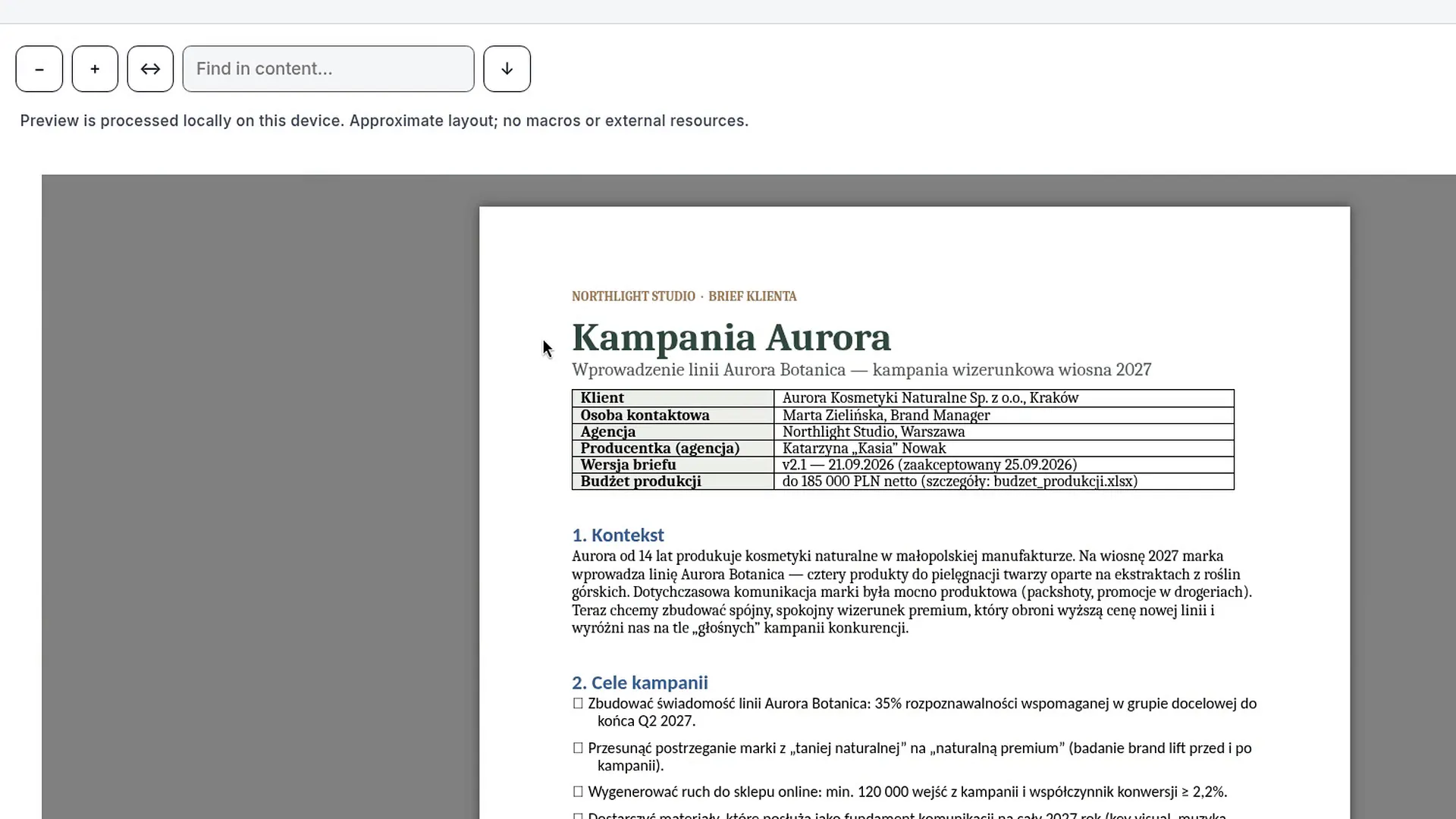This screenshot has height=819, width=1456.
Task: Click the paragraph starting 'Aurora od 14 lat'
Action: coord(912,592)
